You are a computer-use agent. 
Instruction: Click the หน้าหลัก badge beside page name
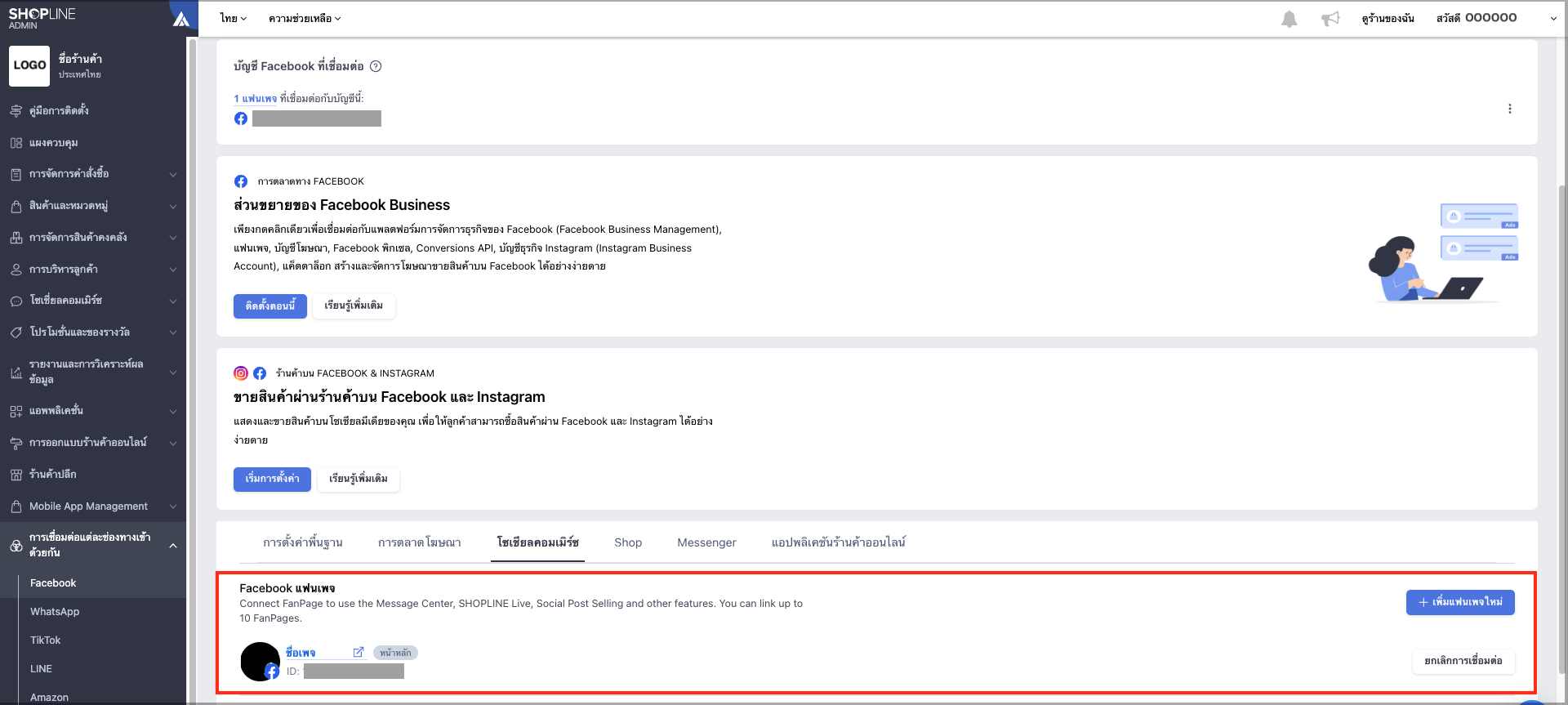(x=395, y=653)
